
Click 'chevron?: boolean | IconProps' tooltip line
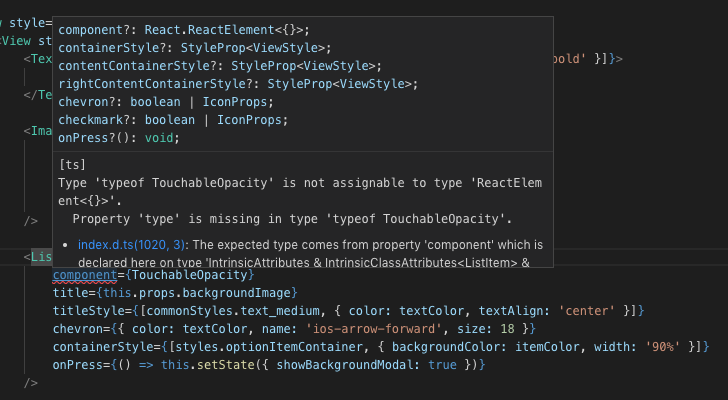point(166,102)
